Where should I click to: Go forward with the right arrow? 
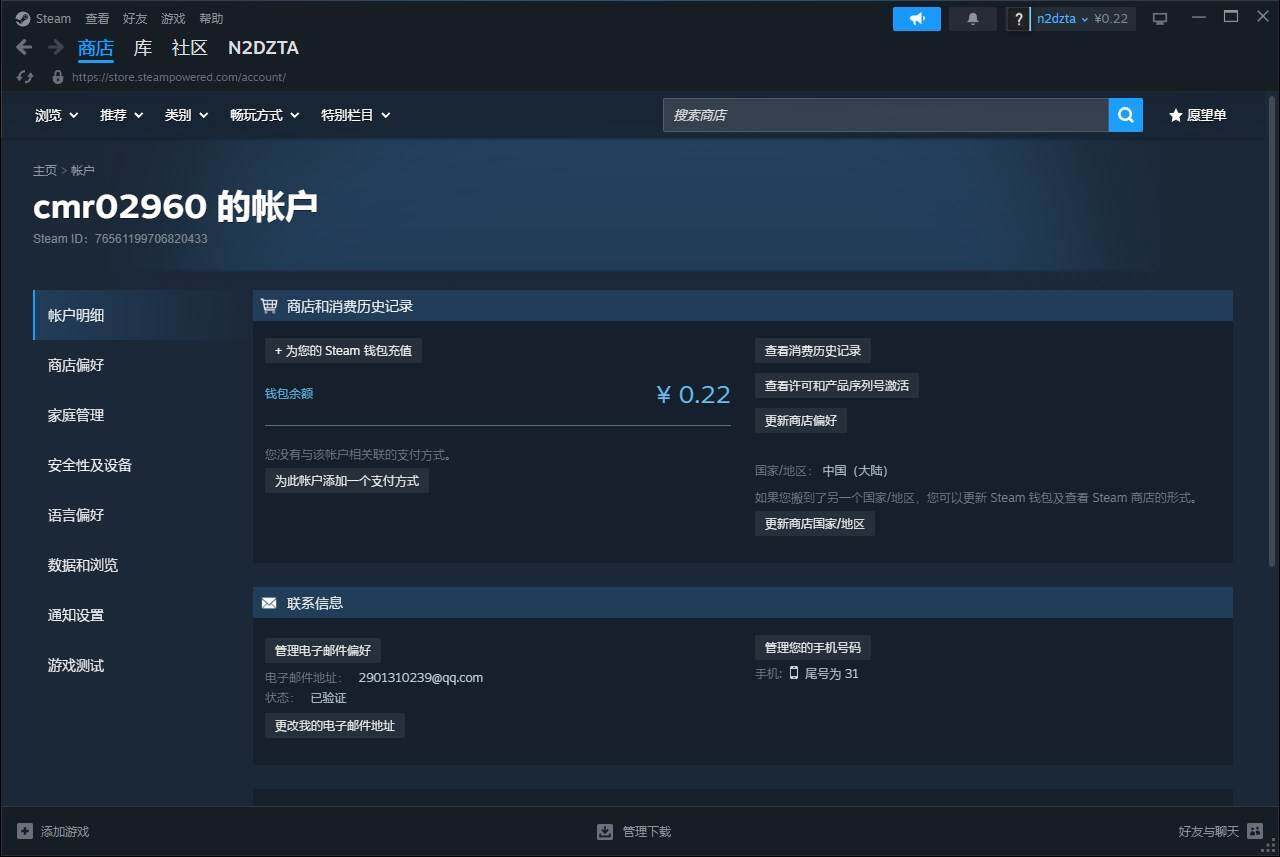click(56, 47)
